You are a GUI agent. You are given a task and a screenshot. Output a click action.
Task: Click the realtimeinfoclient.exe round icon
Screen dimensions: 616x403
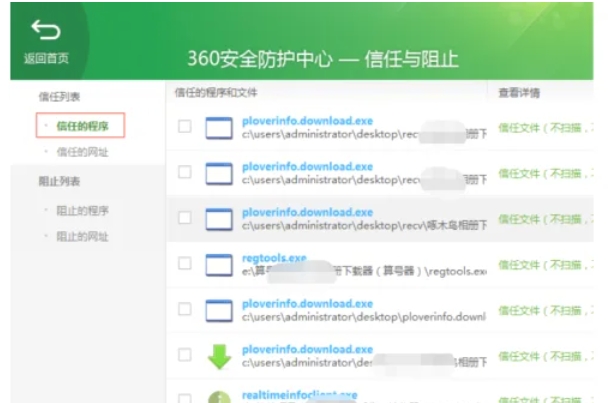[x=218, y=396]
